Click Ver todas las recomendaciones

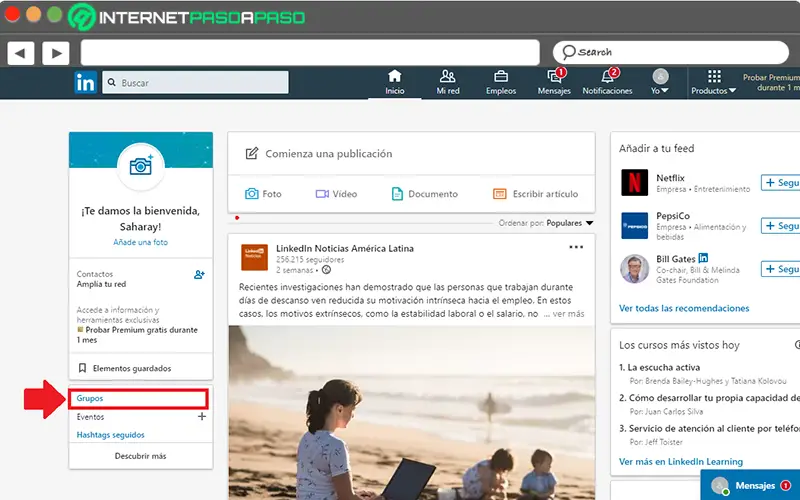click(x=684, y=308)
